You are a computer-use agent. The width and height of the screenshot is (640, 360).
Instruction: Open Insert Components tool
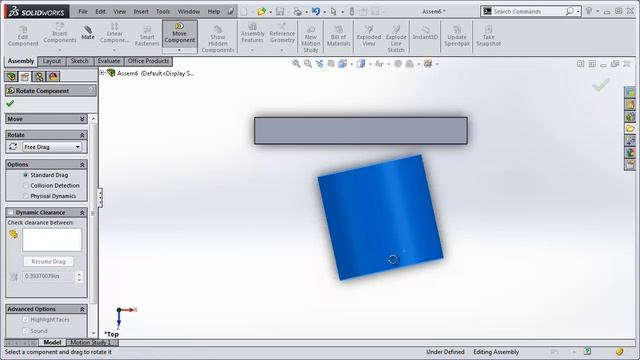[x=60, y=33]
